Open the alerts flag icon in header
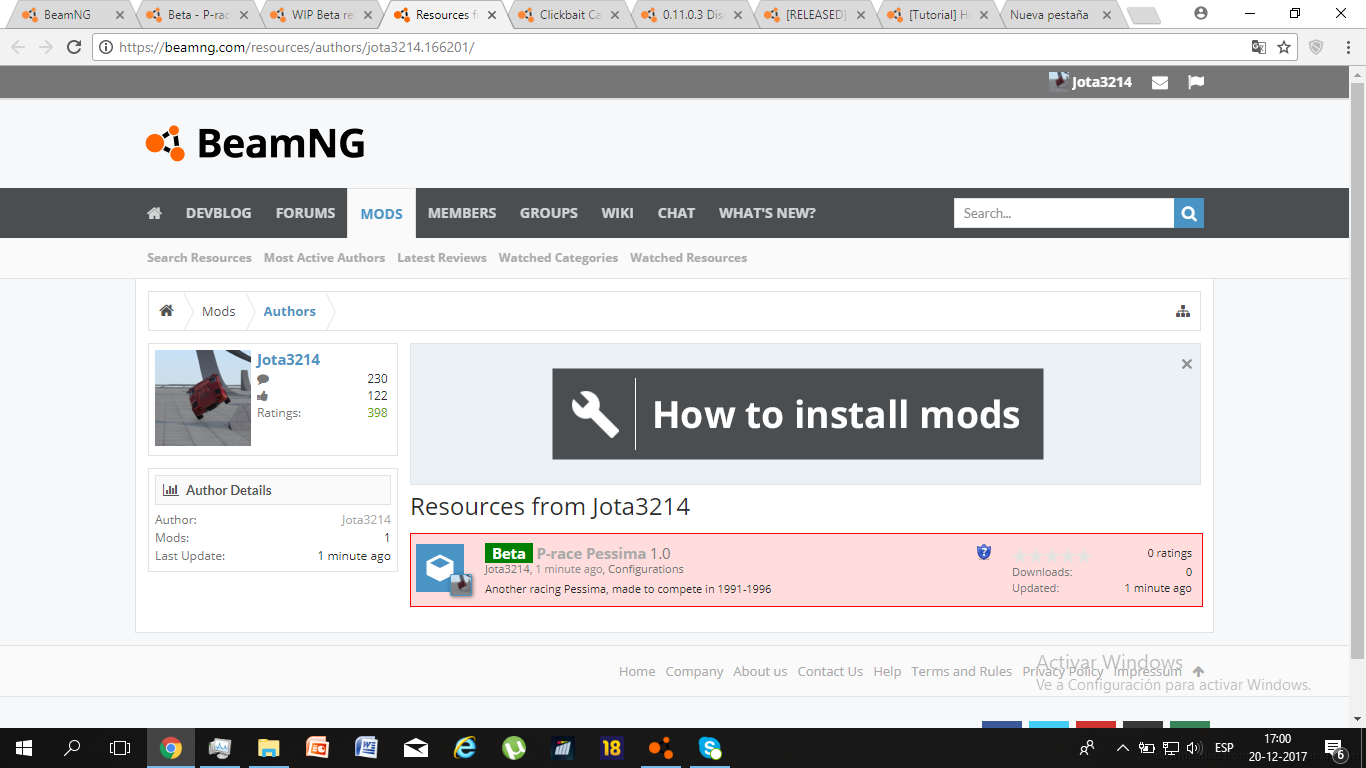This screenshot has width=1366, height=768. (x=1196, y=82)
